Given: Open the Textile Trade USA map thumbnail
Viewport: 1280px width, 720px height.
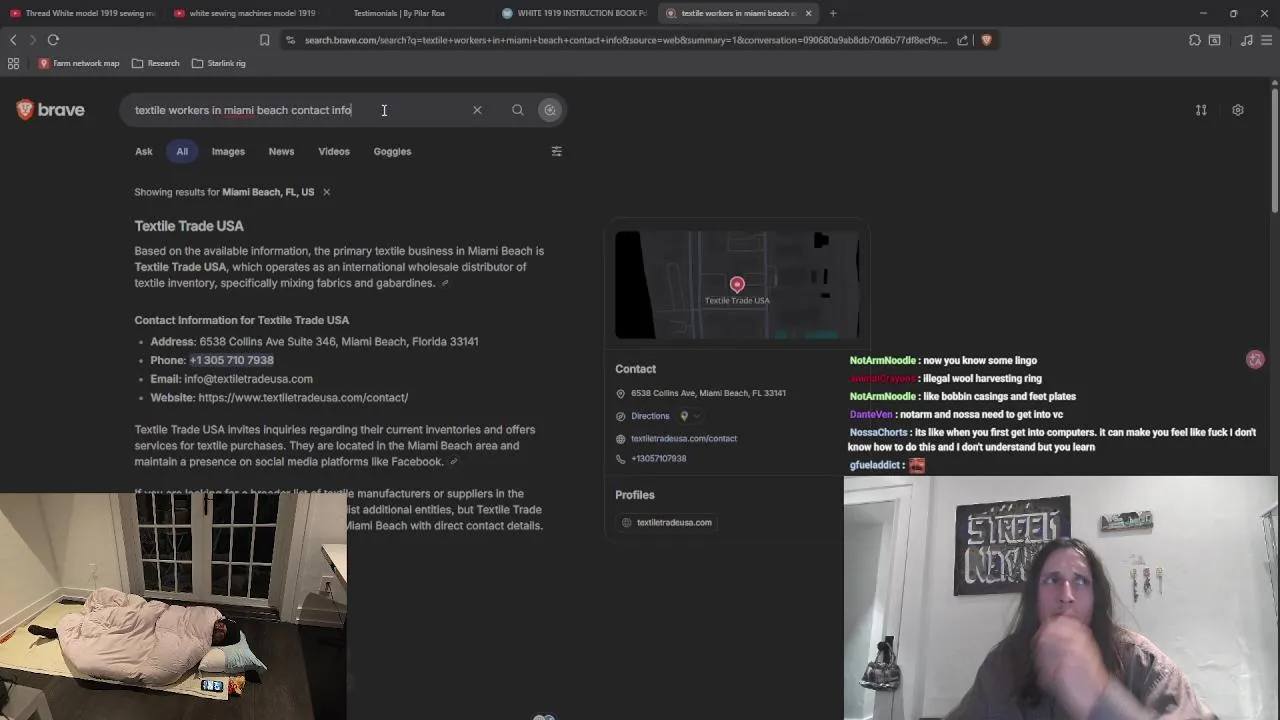Looking at the screenshot, I should tap(737, 285).
